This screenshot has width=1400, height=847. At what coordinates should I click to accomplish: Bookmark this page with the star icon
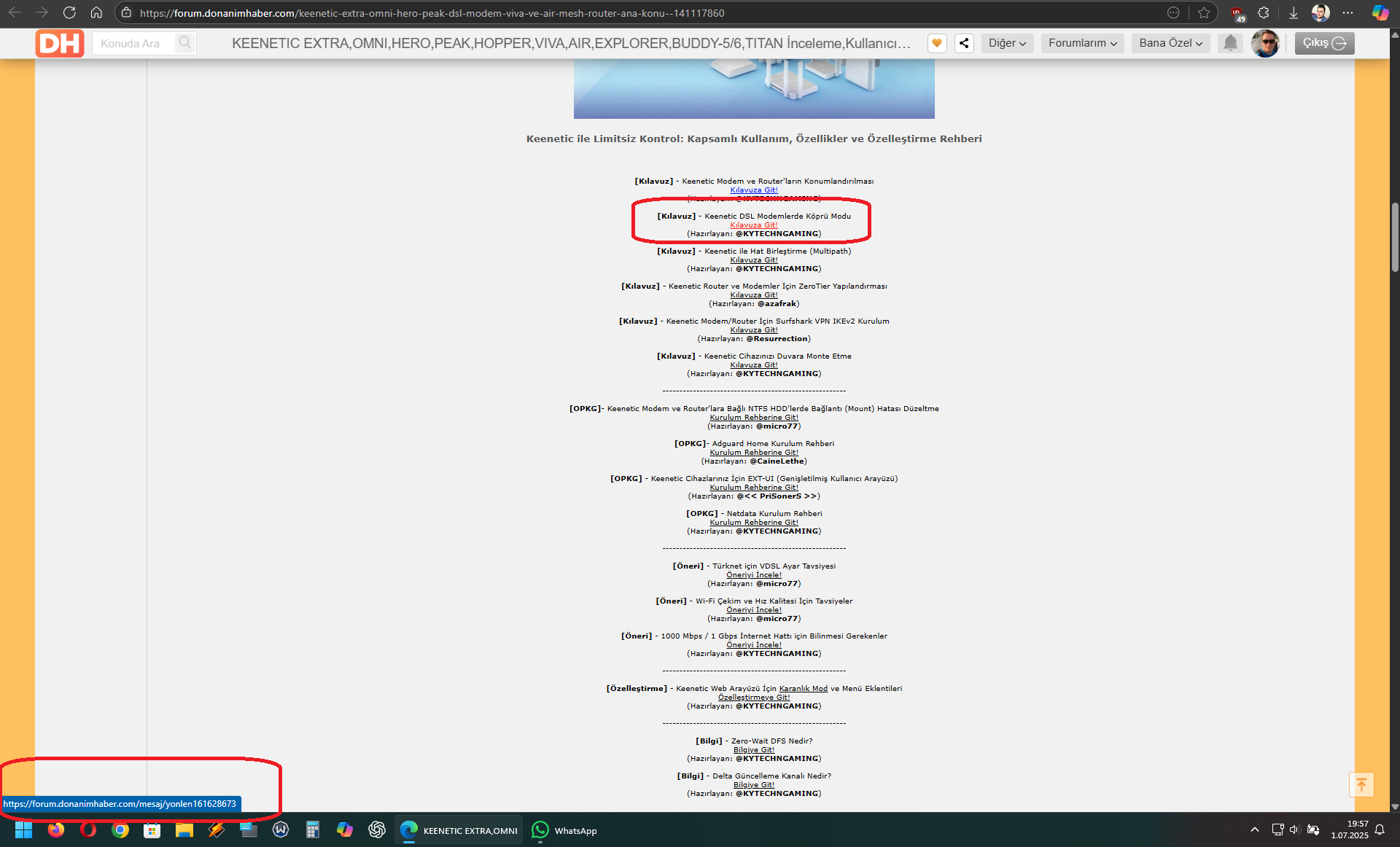pyautogui.click(x=1204, y=12)
